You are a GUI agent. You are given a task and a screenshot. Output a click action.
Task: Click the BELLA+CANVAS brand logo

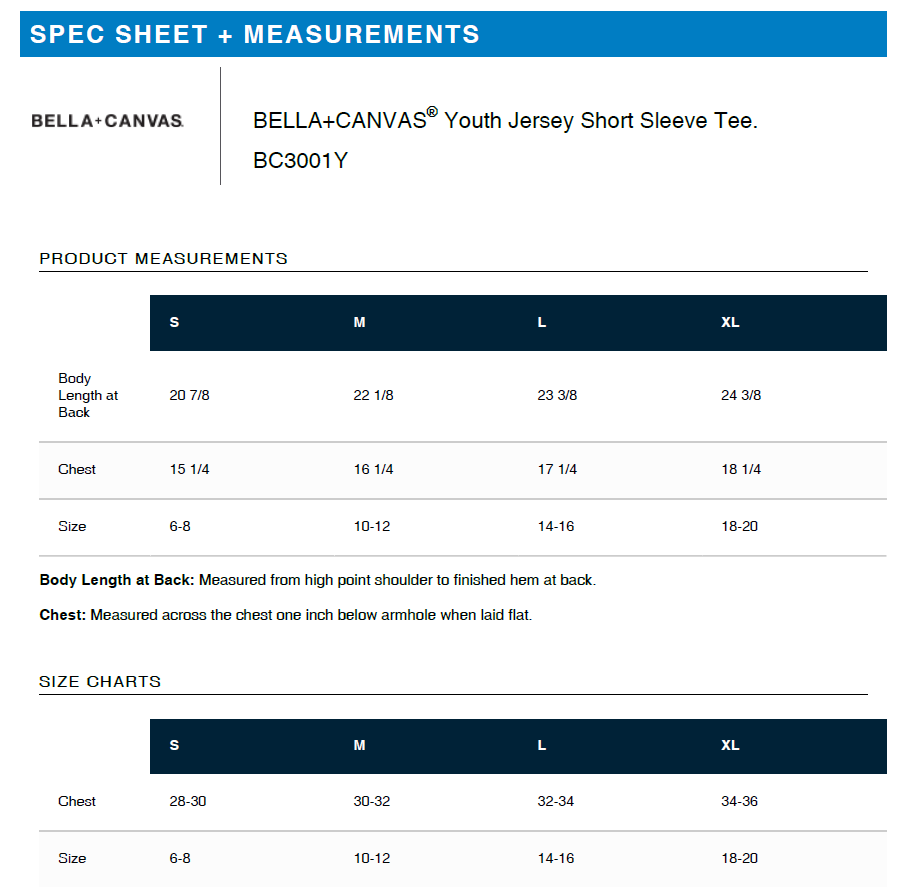coord(107,120)
